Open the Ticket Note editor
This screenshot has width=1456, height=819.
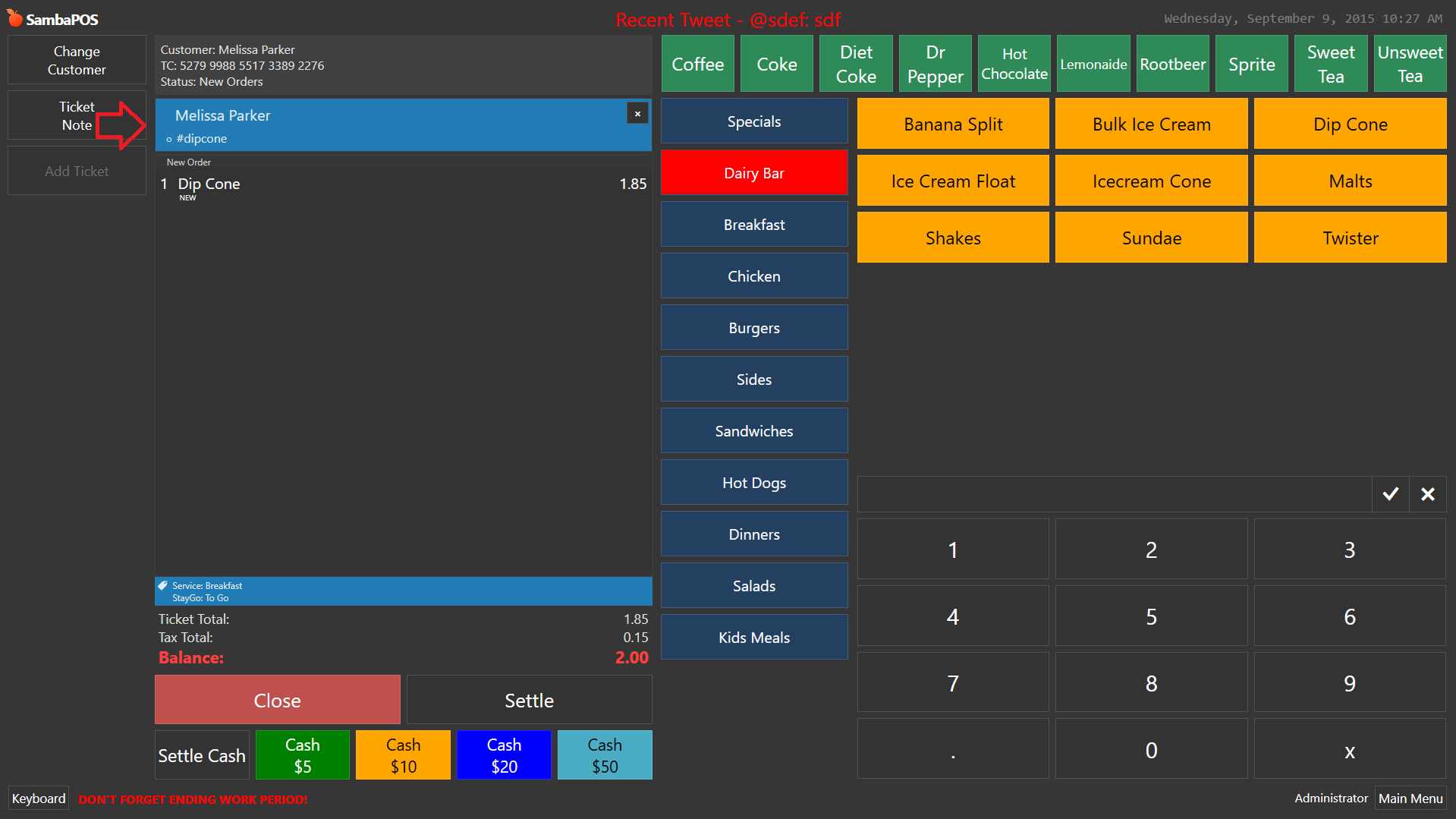(x=77, y=115)
